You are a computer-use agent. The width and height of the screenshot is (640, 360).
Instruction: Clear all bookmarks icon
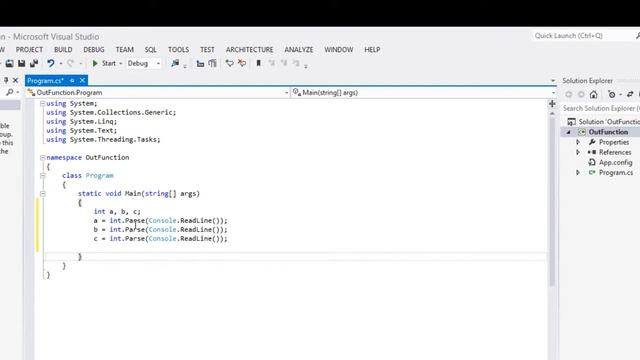296,63
